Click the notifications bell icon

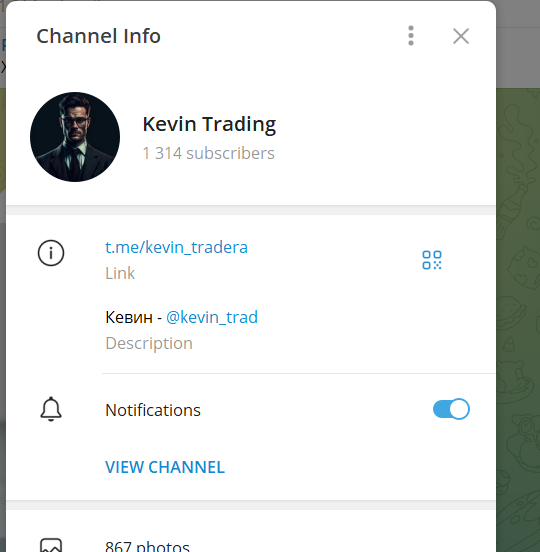51,409
